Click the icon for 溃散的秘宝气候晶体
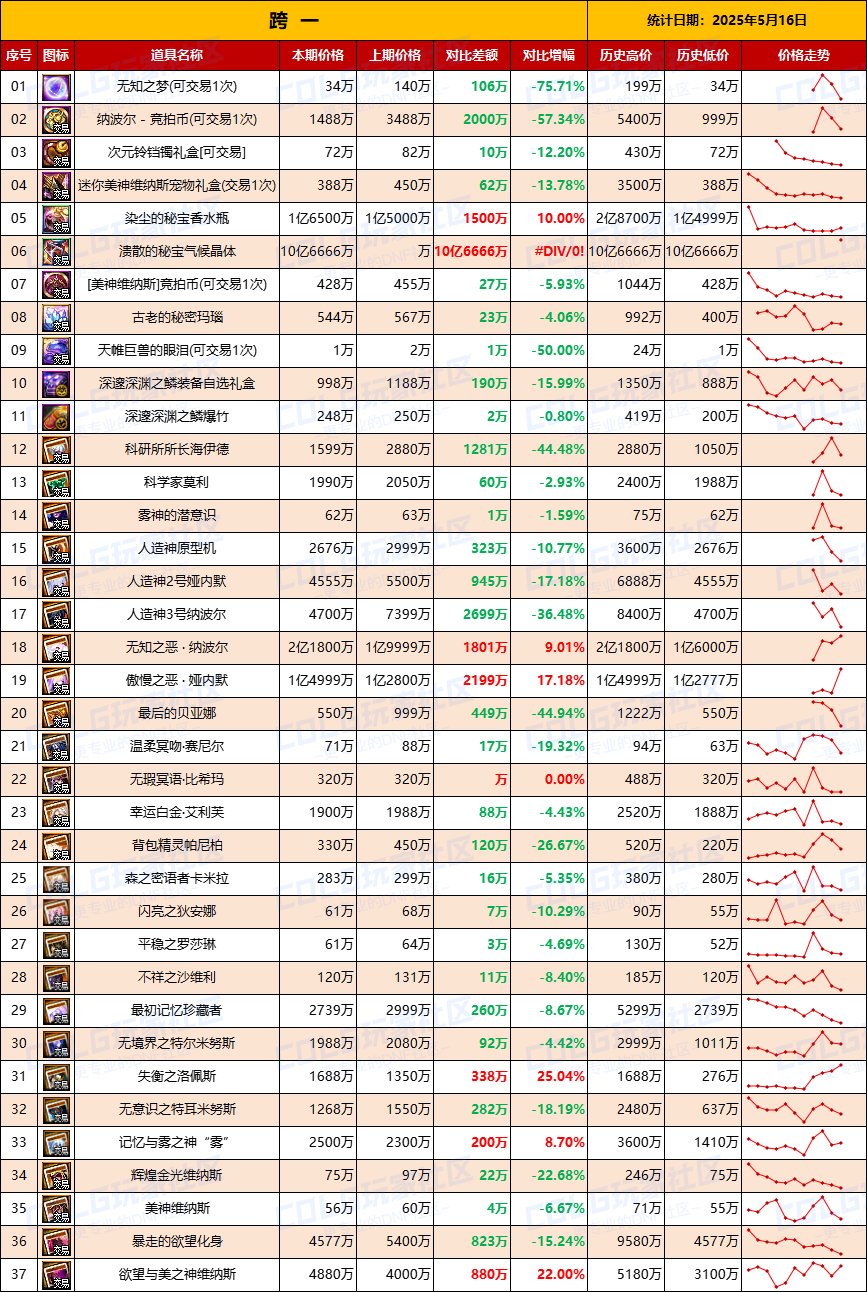 point(56,252)
